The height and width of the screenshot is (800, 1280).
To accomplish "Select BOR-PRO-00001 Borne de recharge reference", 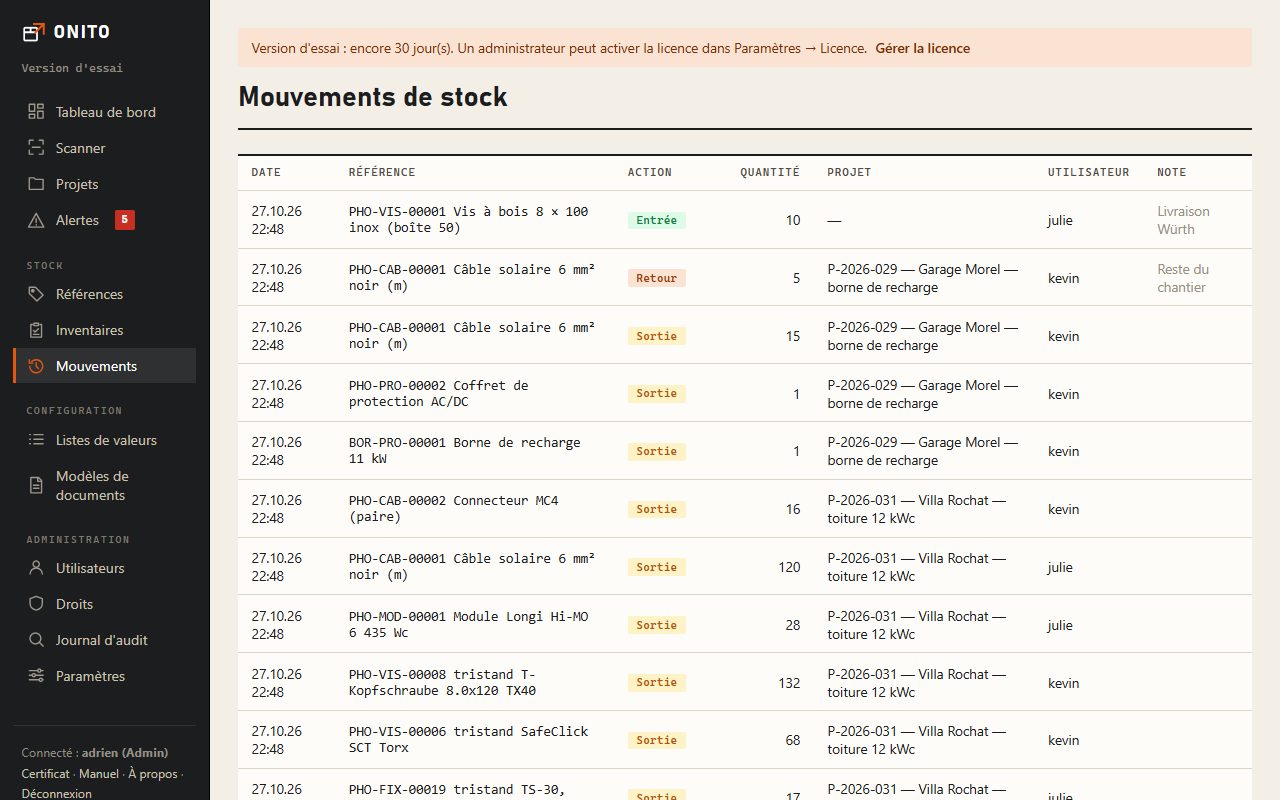I will pos(465,451).
